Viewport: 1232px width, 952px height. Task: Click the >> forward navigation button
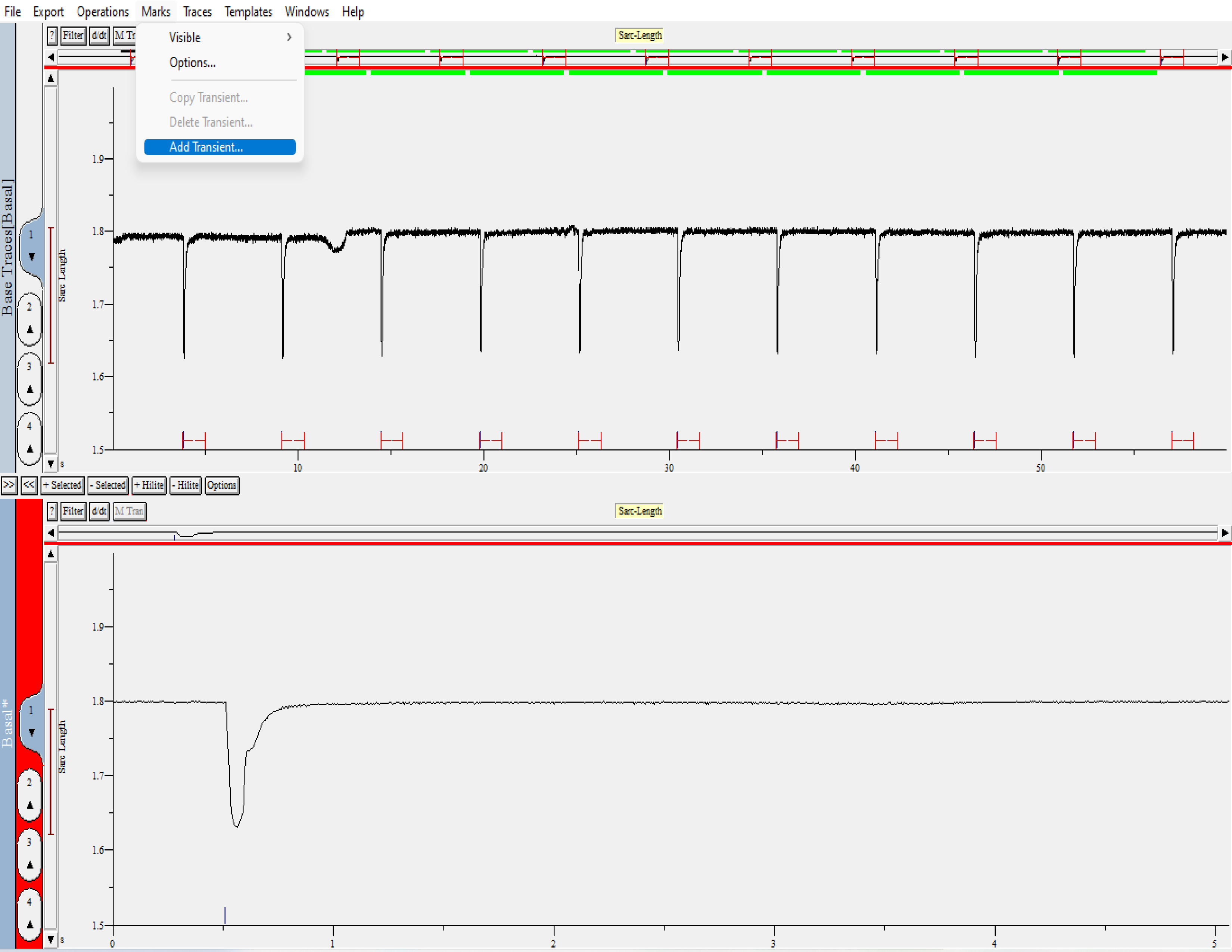point(9,485)
